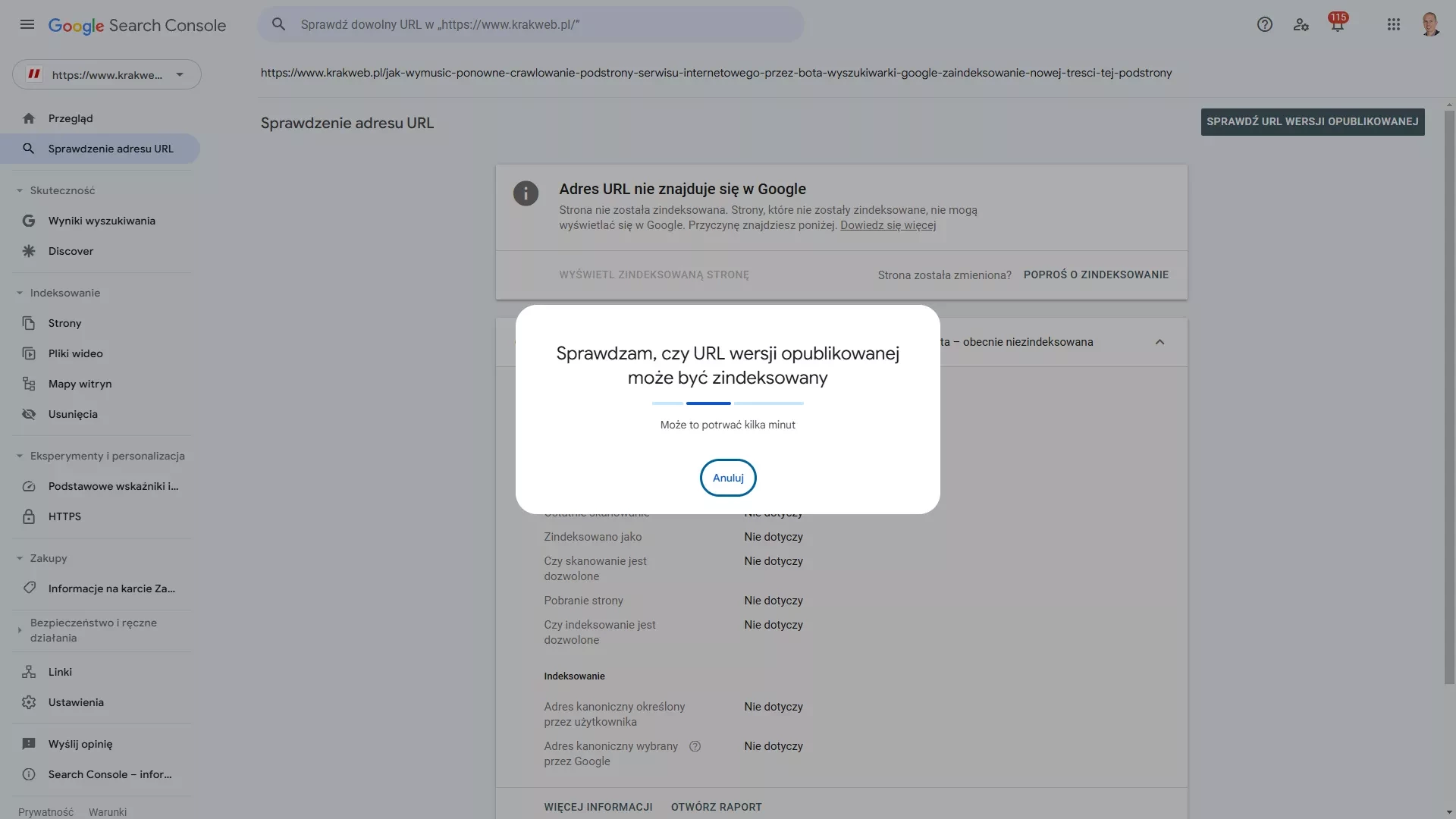The height and width of the screenshot is (819, 1456).
Task: Open account profile avatar
Action: pos(1430,24)
